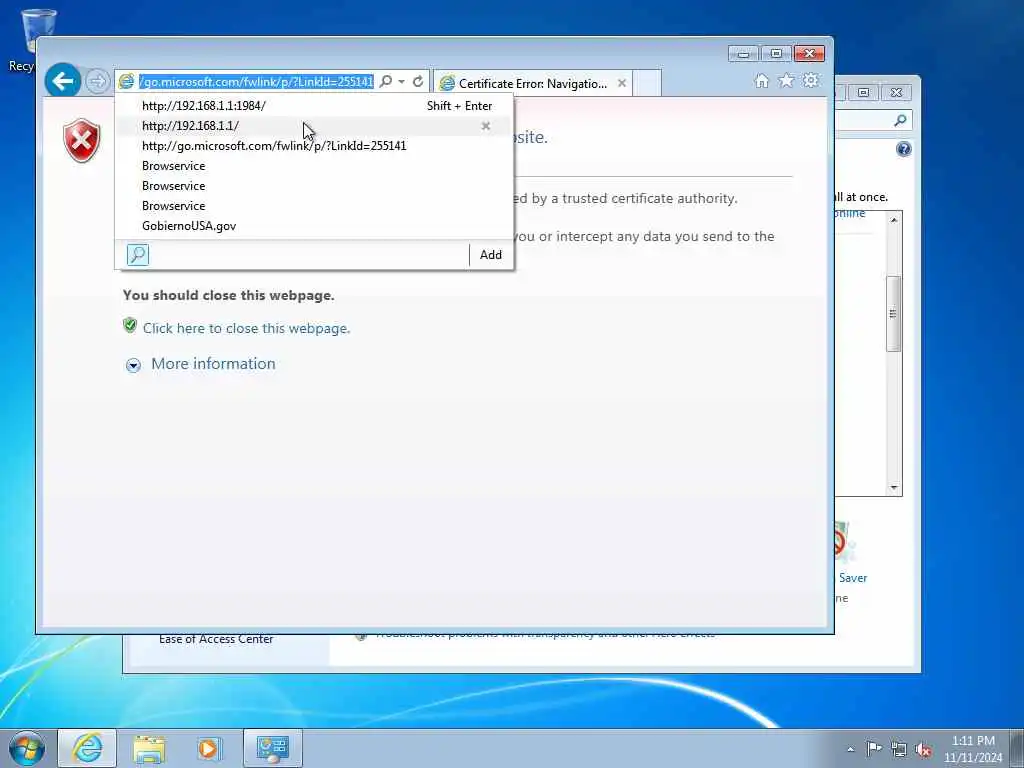1024x768 pixels.
Task: Maximize the background Control Panel window
Action: pyautogui.click(x=863, y=93)
